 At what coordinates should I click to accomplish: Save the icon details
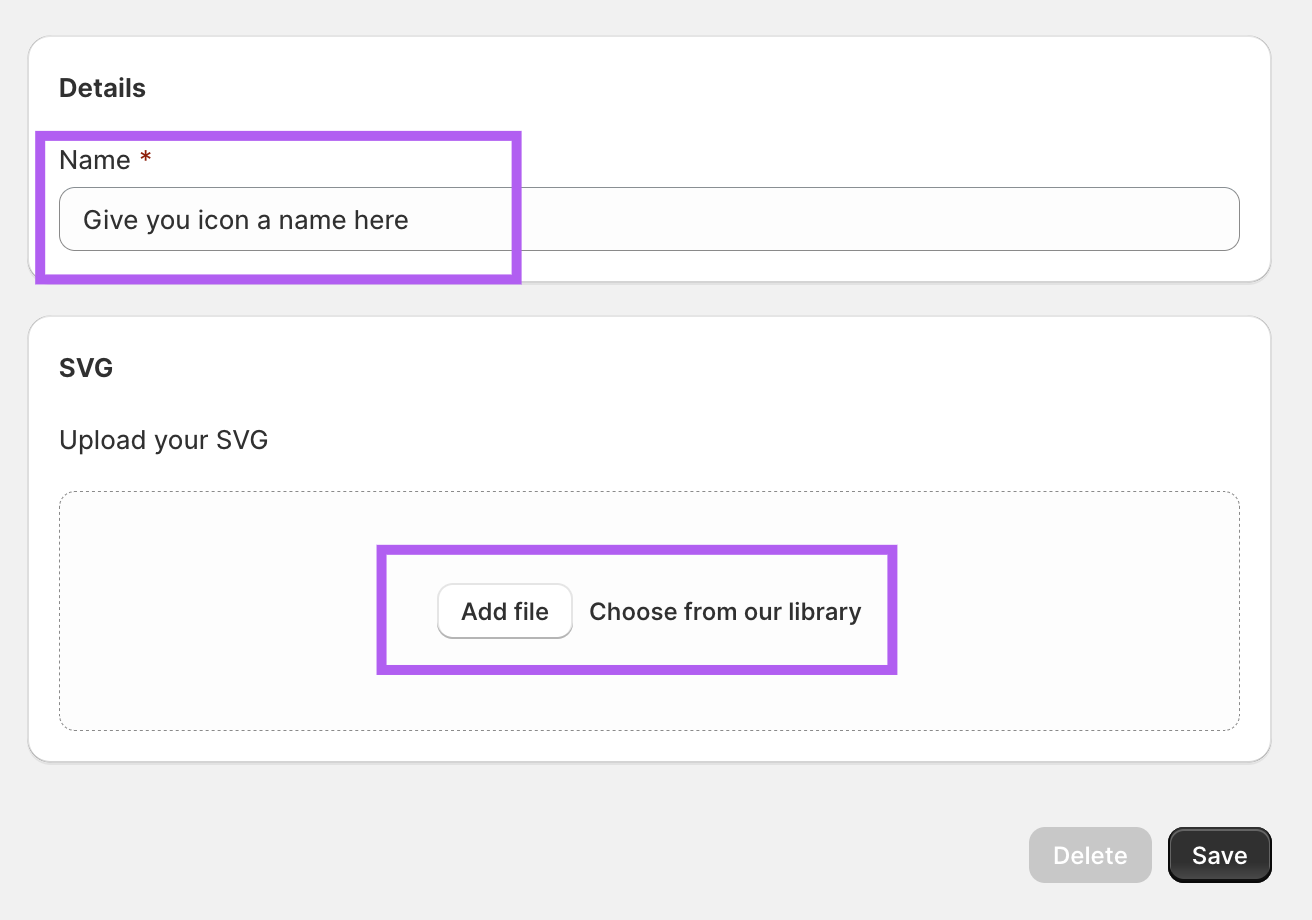[1219, 855]
